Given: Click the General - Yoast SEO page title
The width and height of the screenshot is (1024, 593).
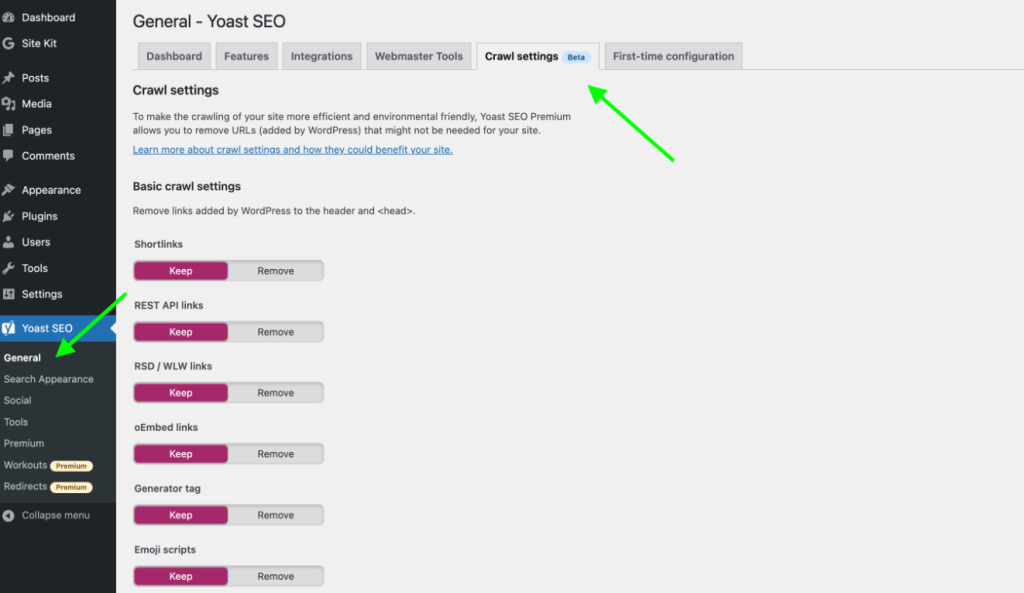Looking at the screenshot, I should (209, 21).
